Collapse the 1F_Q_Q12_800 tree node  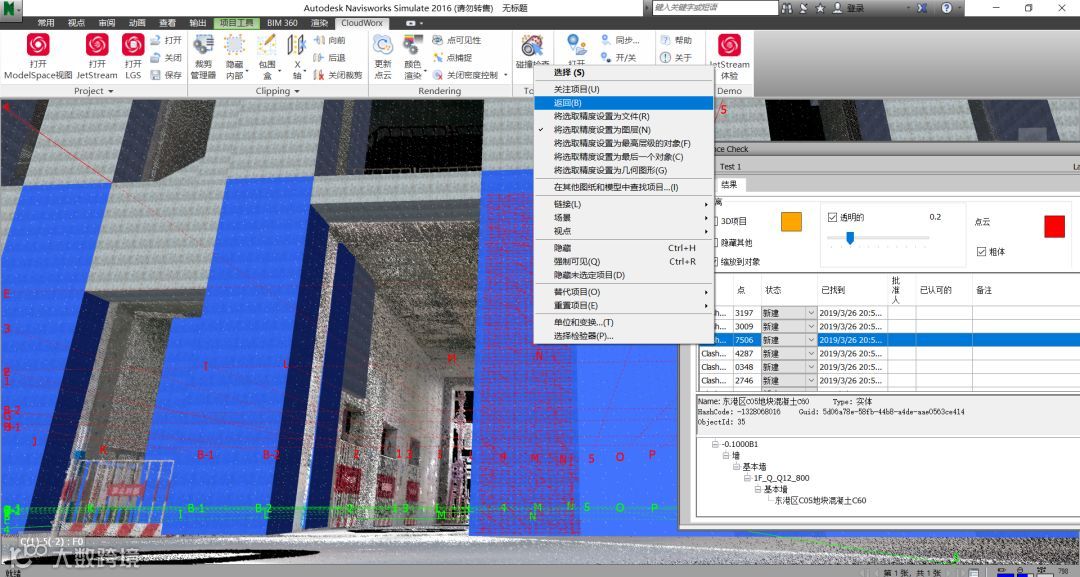(x=748, y=478)
